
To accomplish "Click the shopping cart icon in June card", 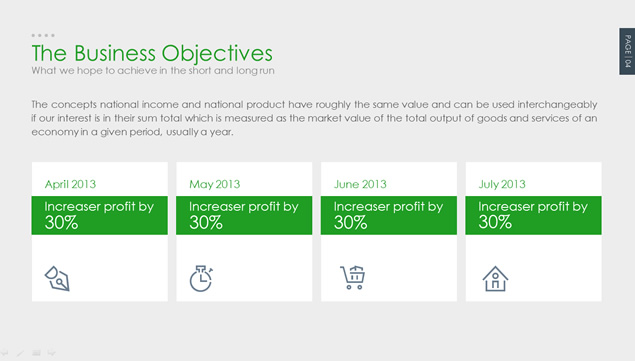I will click(352, 278).
